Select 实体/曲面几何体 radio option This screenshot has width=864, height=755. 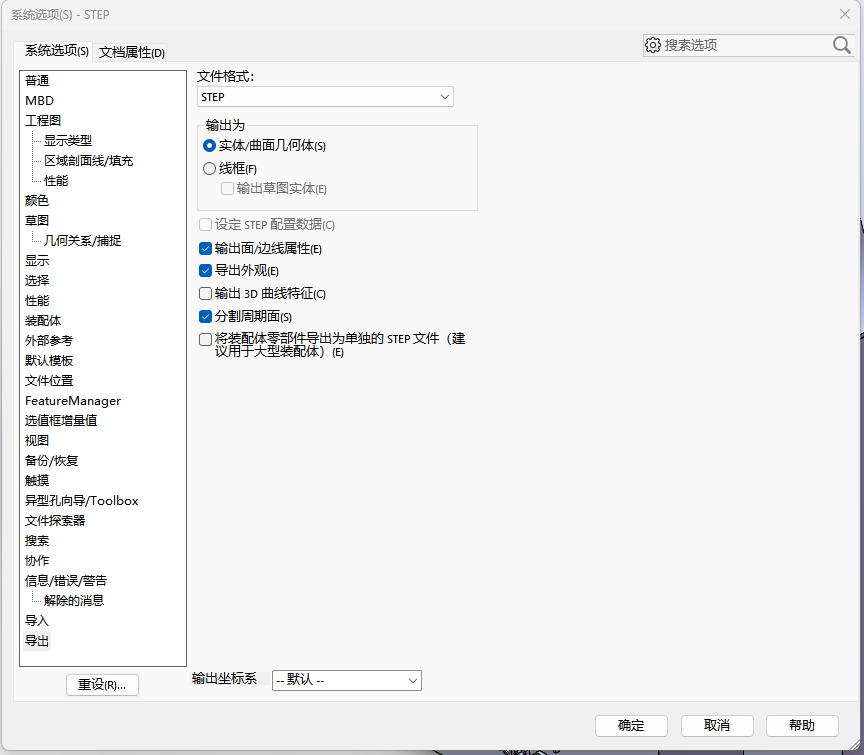tap(209, 145)
